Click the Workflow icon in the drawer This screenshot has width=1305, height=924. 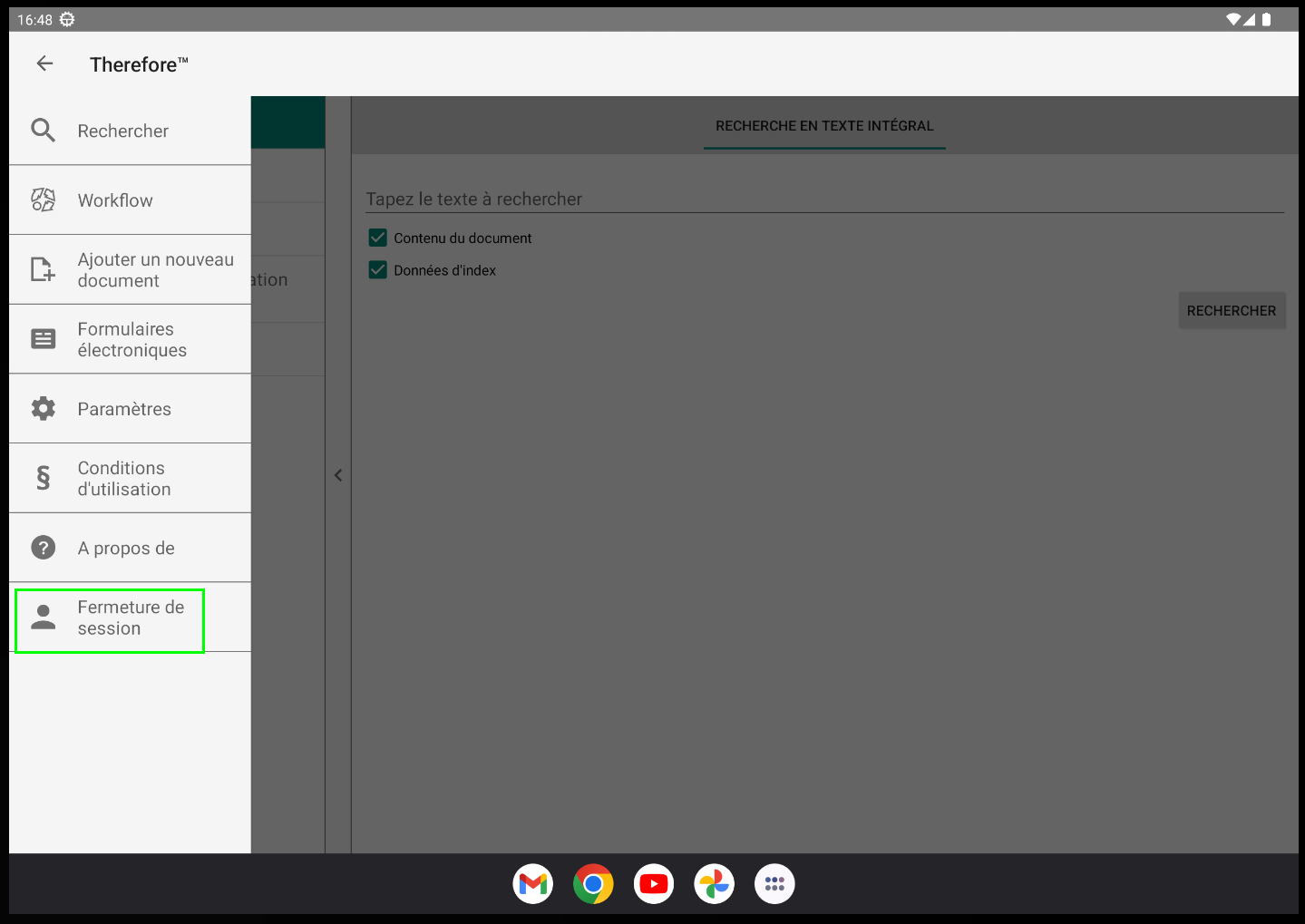43,199
